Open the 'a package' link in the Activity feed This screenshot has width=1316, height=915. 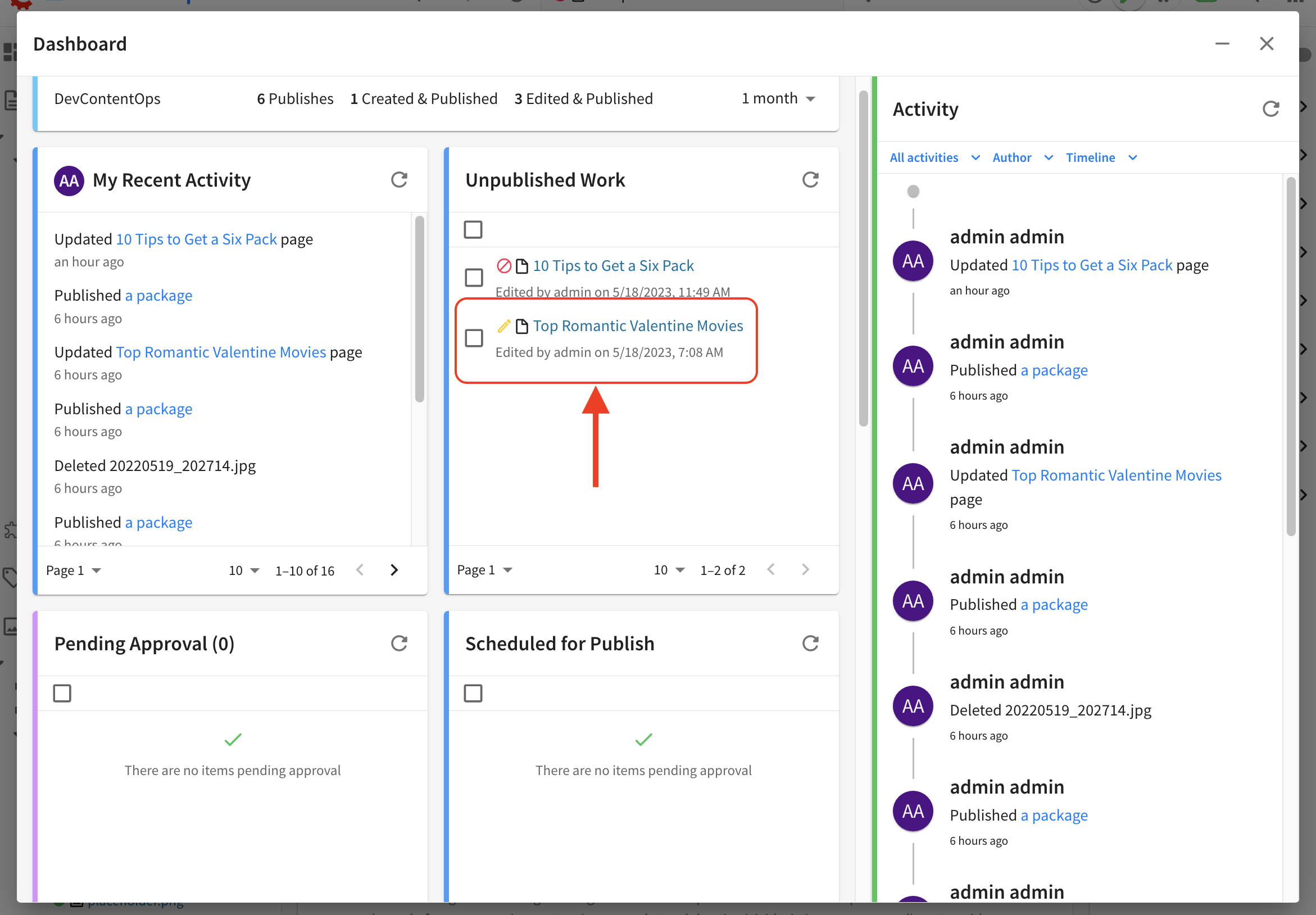tap(1054, 370)
